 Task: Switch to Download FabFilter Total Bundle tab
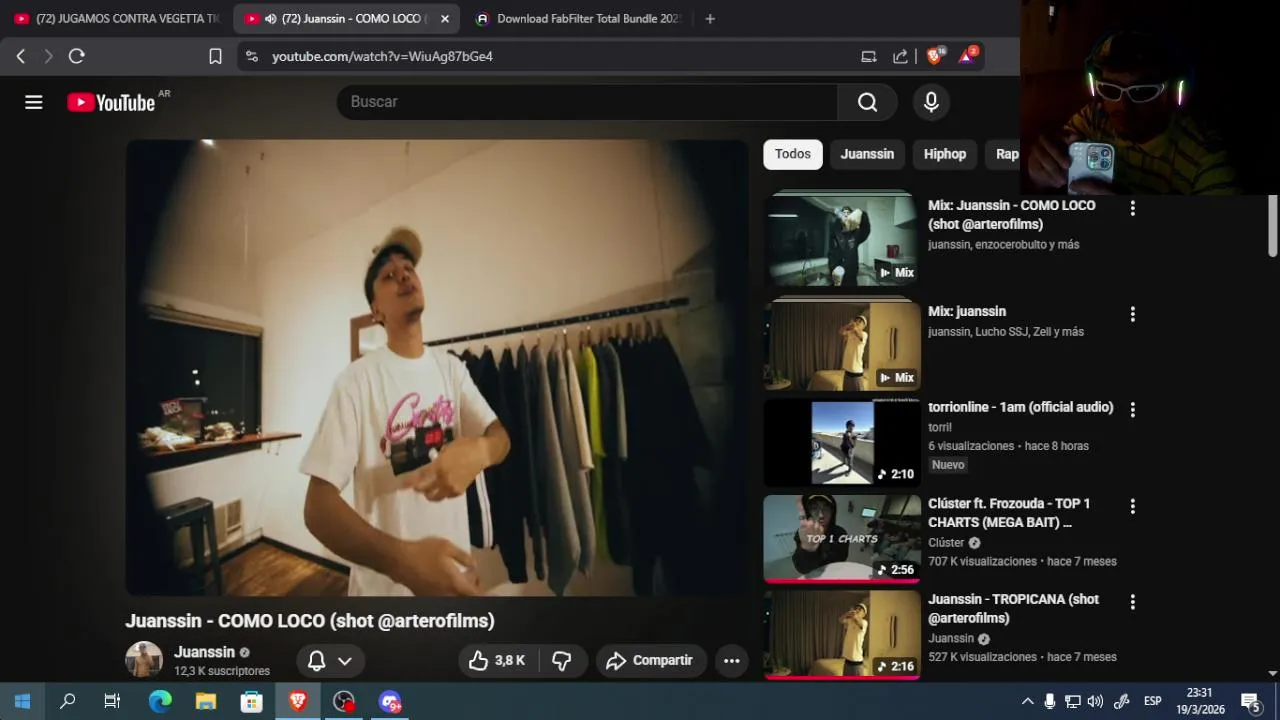point(578,18)
